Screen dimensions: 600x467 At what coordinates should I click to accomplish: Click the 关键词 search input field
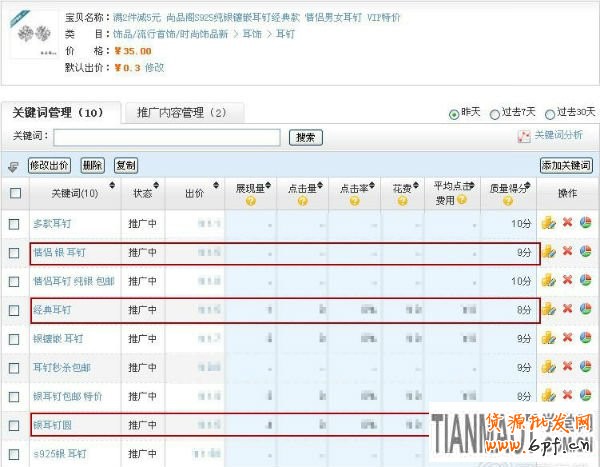[166, 137]
